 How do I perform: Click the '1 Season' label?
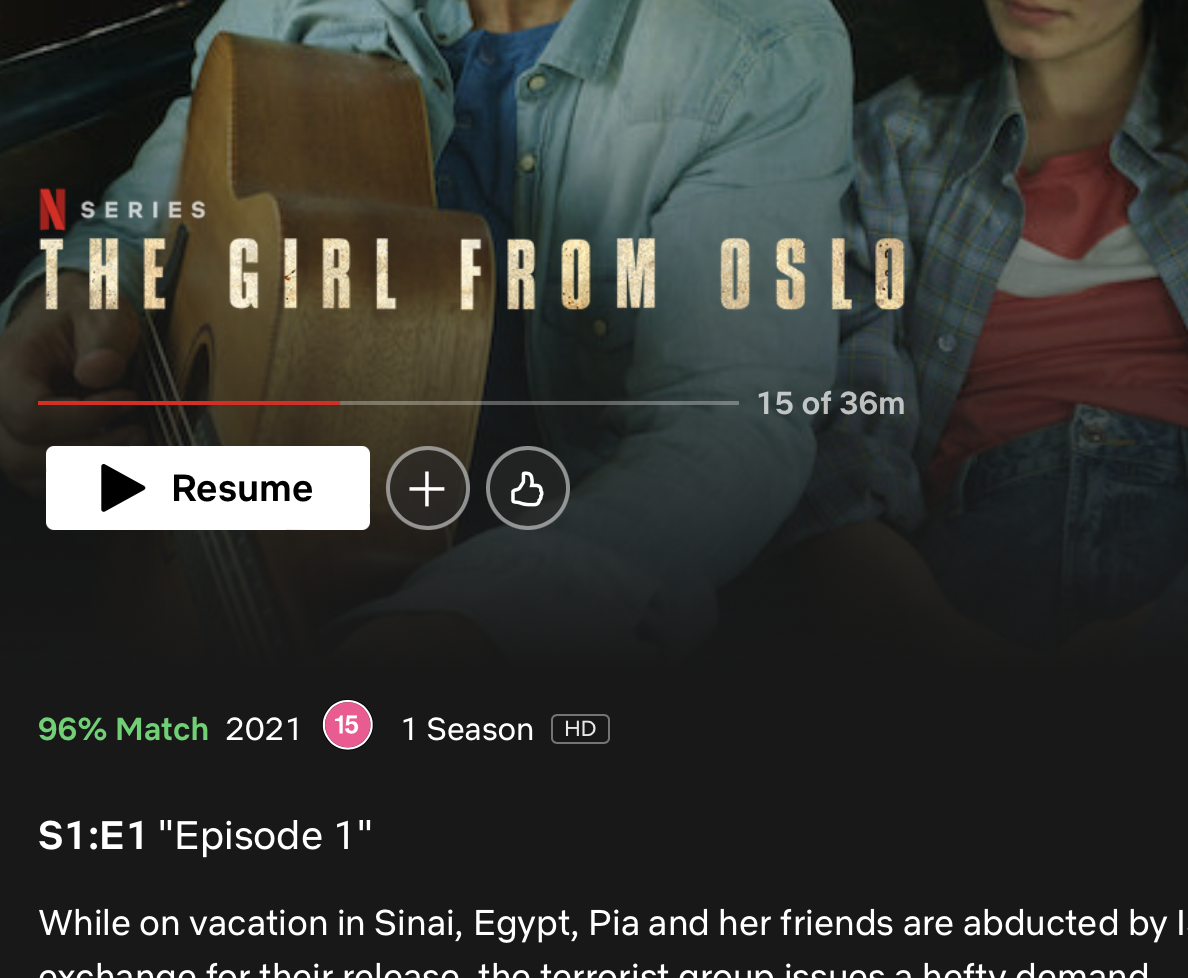467,730
